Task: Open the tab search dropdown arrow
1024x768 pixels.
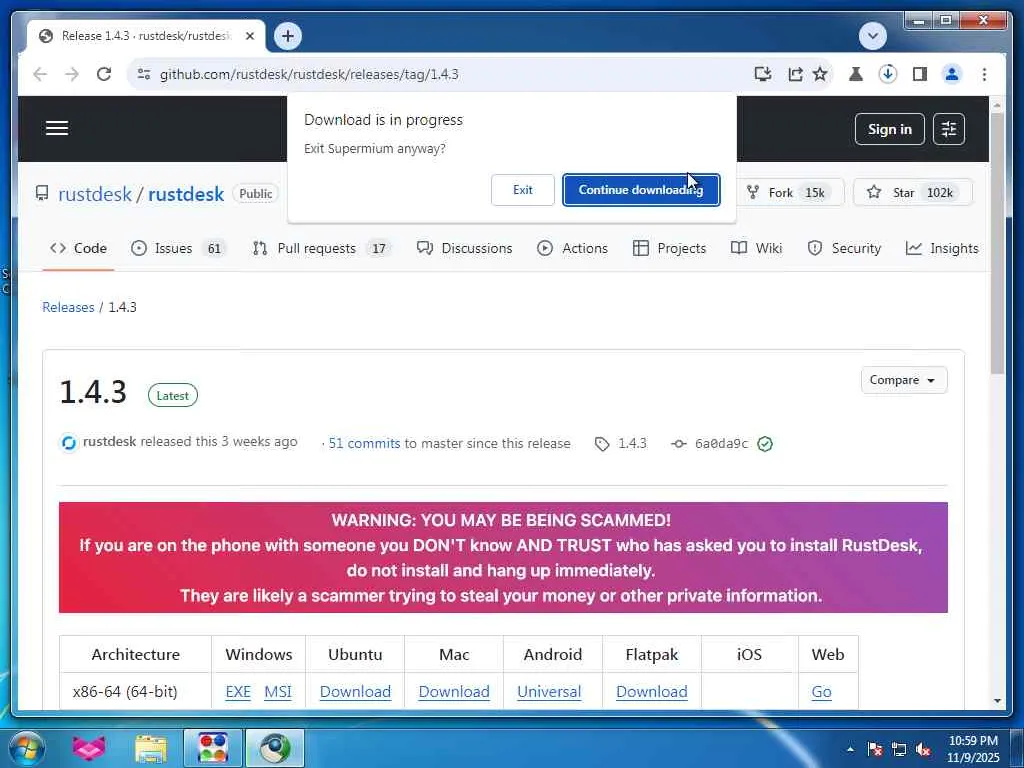Action: (x=872, y=36)
